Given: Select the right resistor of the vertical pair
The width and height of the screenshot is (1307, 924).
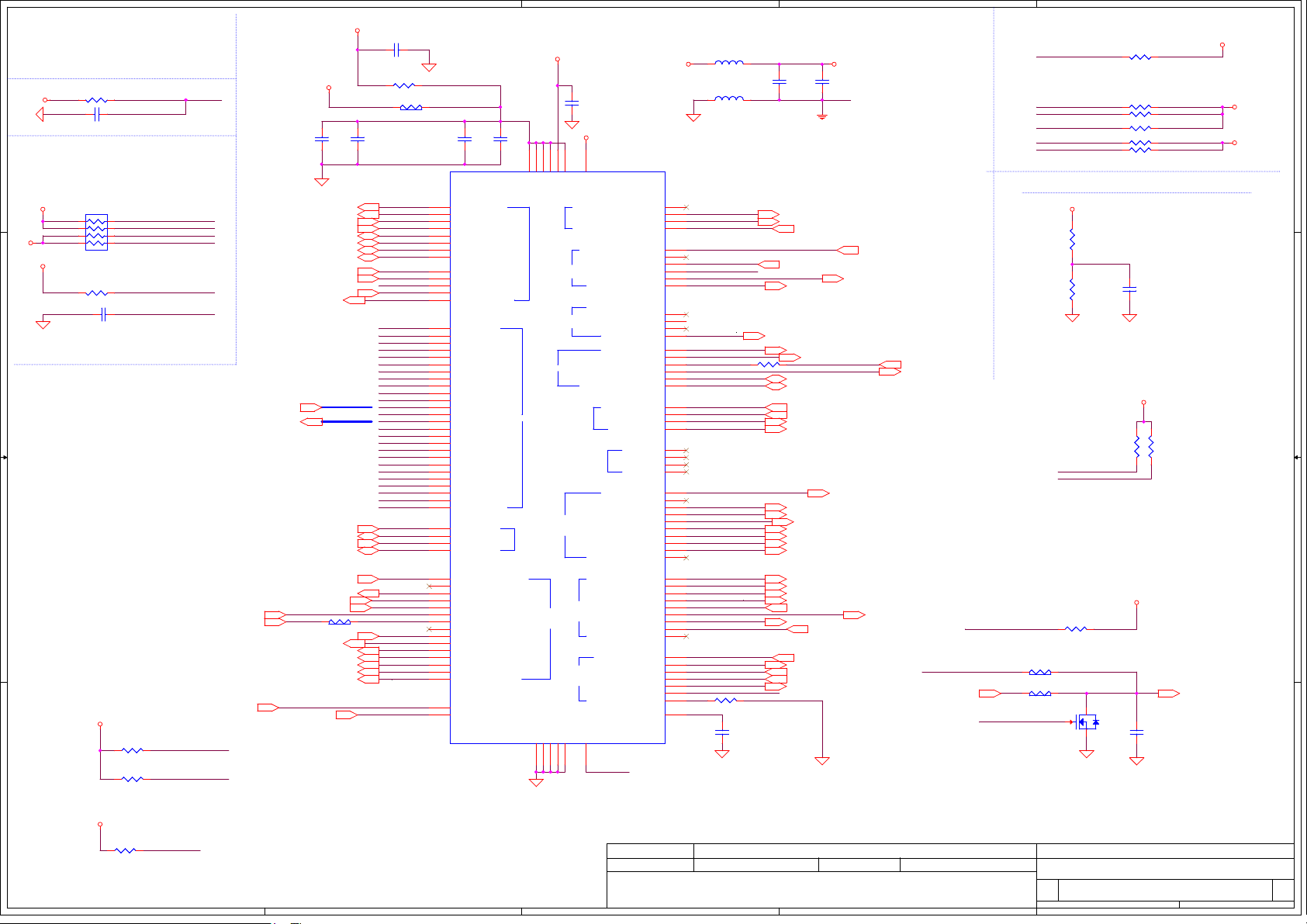Looking at the screenshot, I should 1151,447.
